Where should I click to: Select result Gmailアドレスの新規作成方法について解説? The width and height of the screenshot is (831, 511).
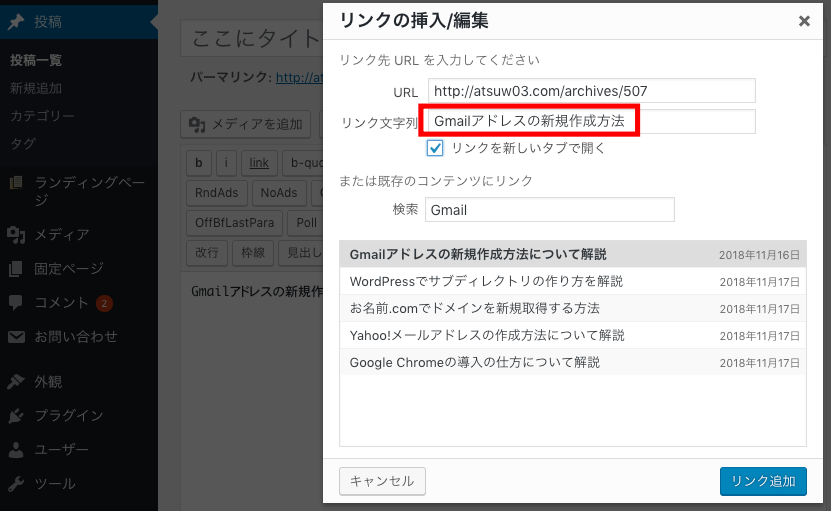573,254
